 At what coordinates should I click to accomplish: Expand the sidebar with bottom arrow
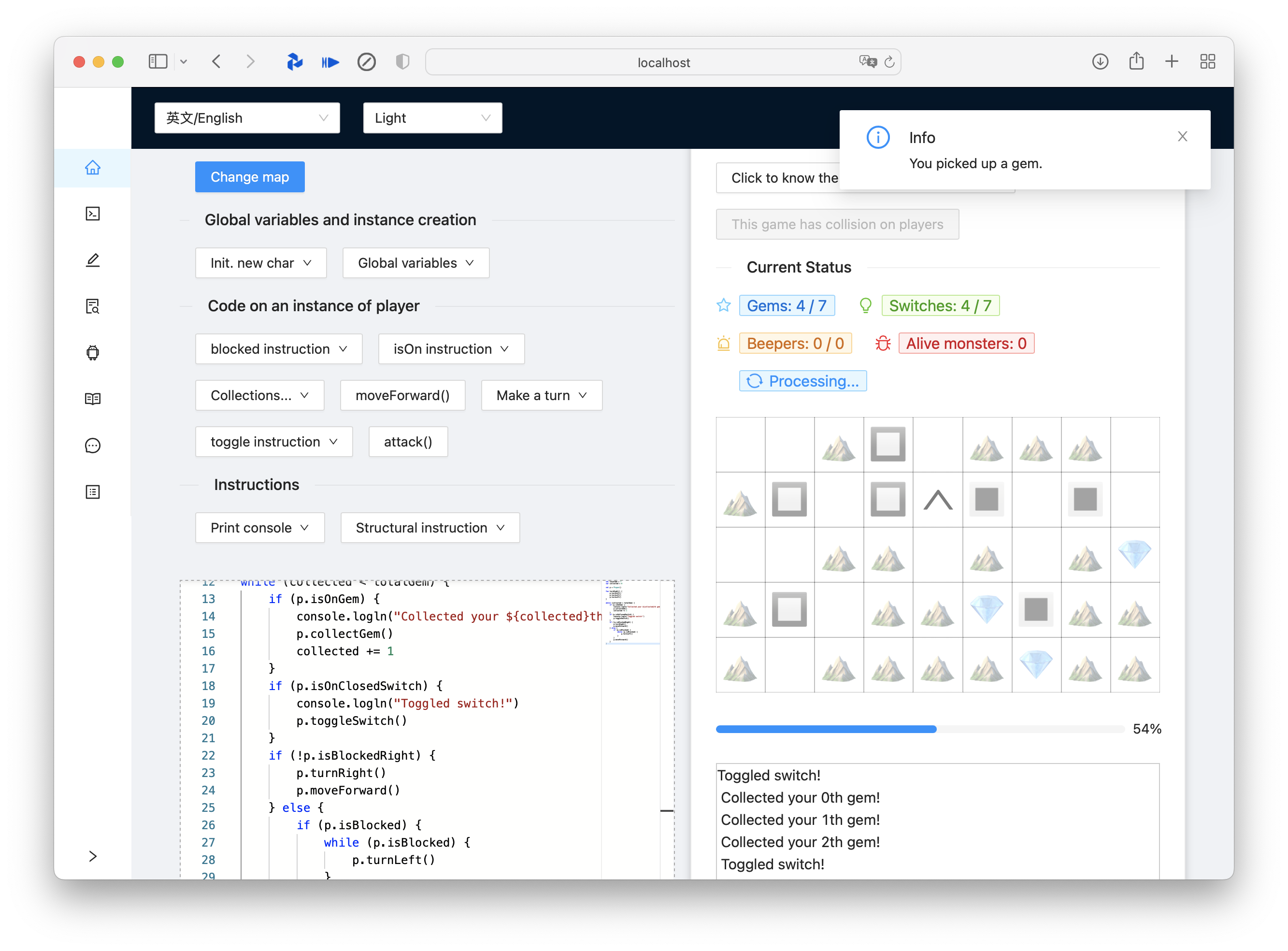tap(93, 856)
